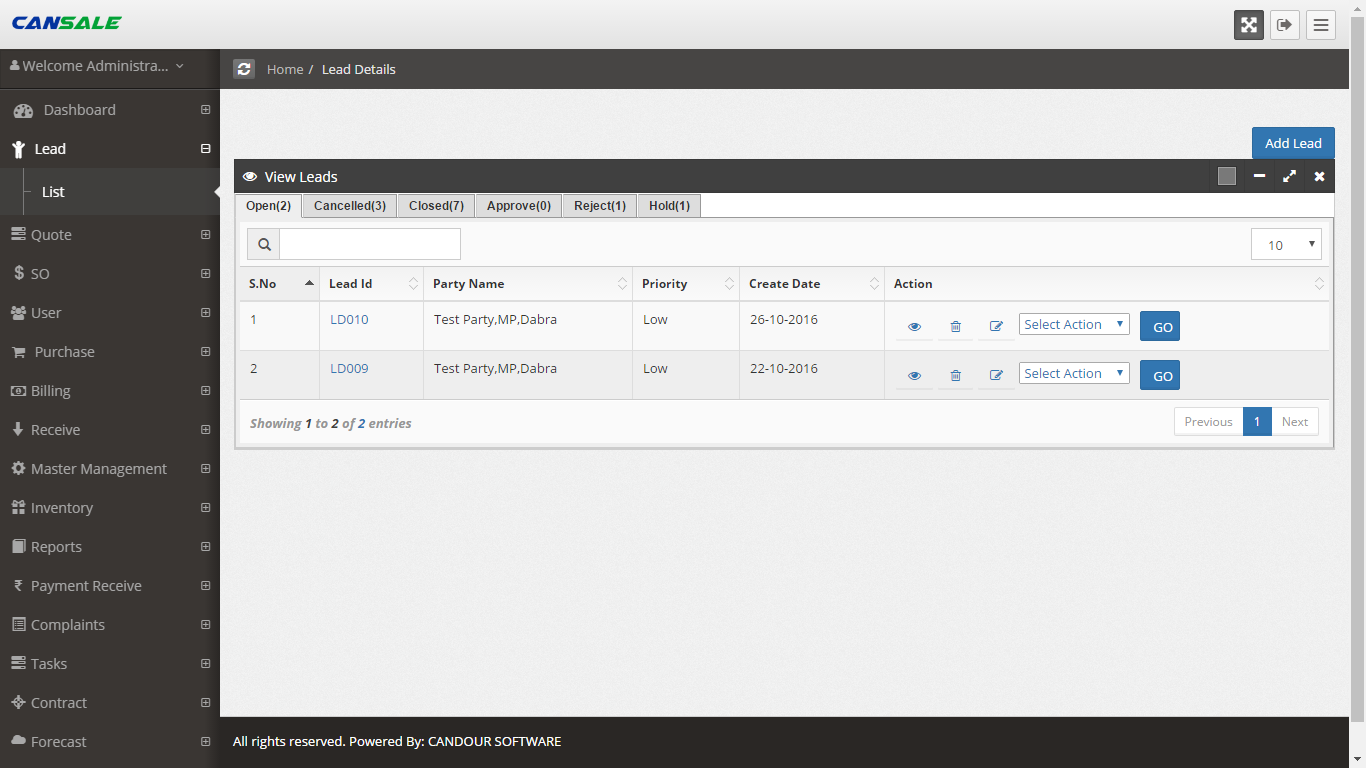This screenshot has height=768, width=1366.
Task: Click the CANSALE logo
Action: 66,22
